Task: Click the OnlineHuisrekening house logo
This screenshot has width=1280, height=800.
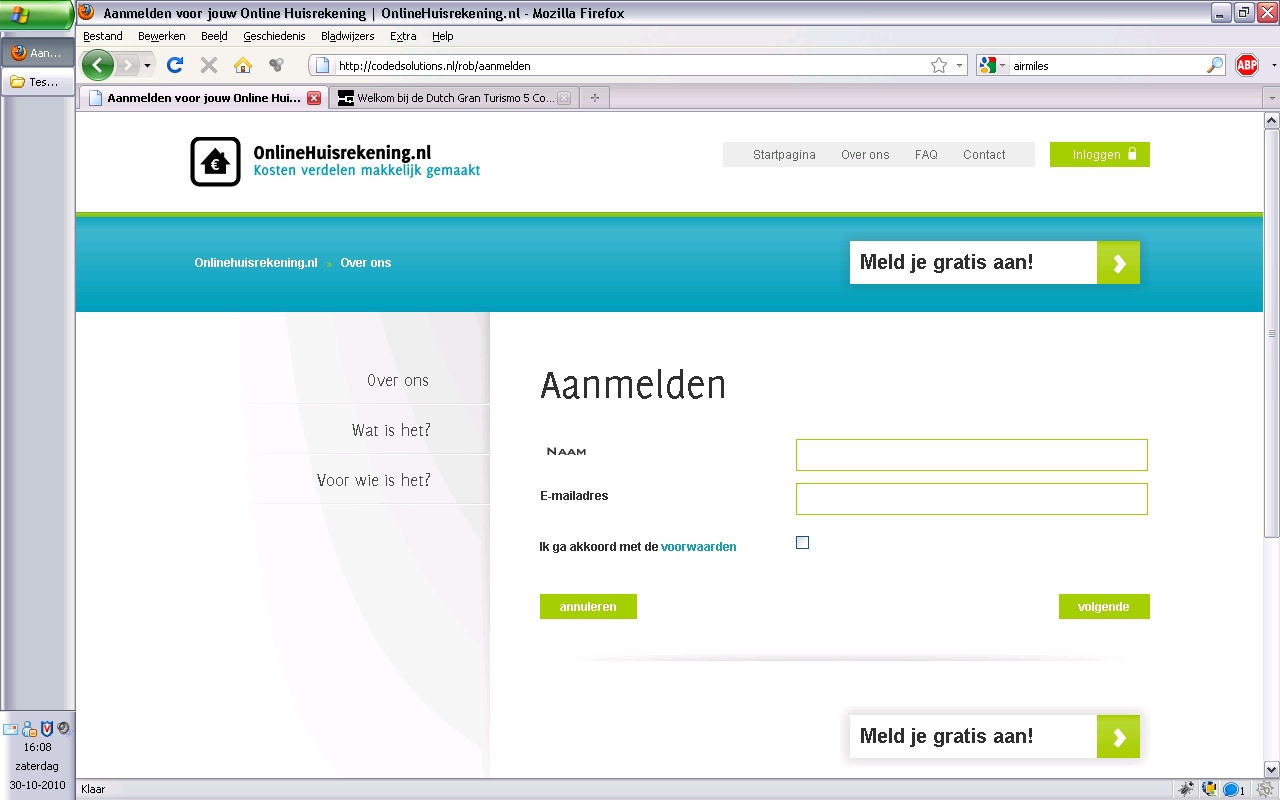Action: tap(215, 162)
